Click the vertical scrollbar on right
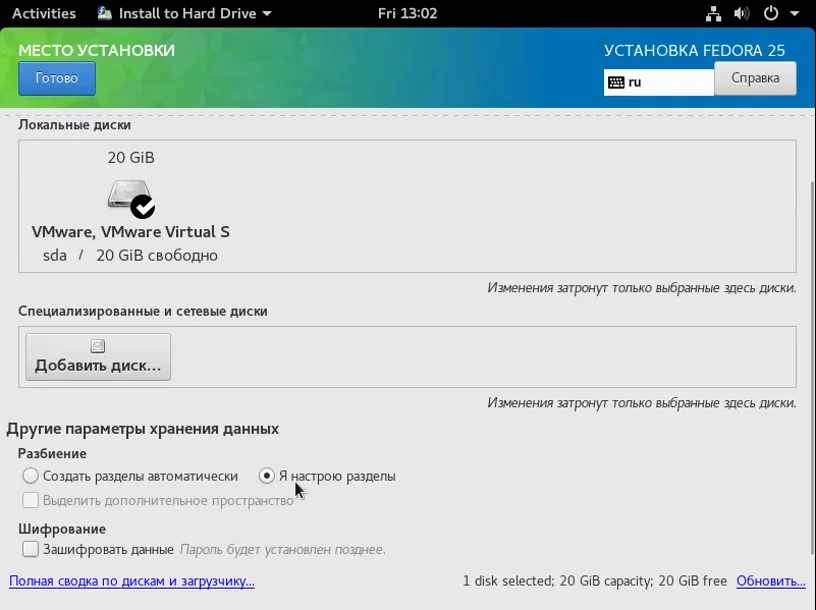This screenshot has height=610, width=816. click(813, 367)
